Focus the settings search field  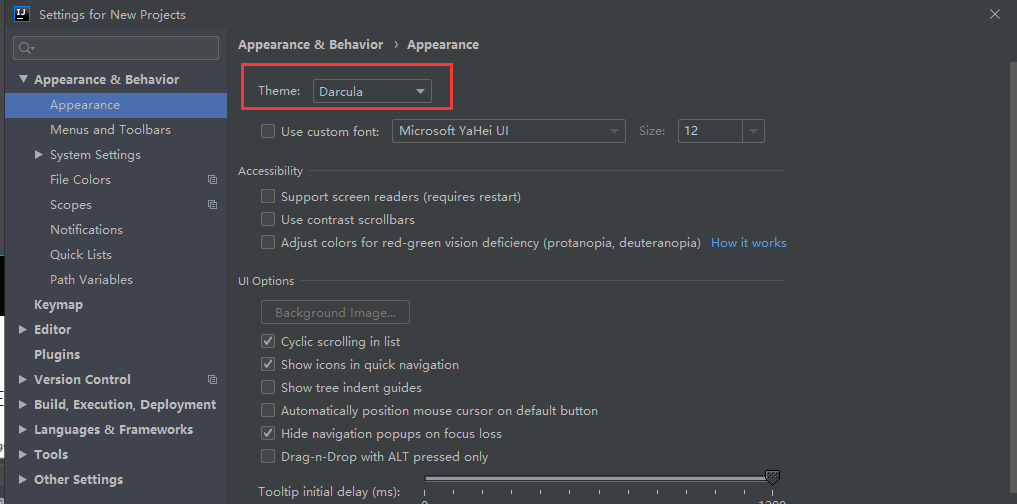(x=116, y=48)
